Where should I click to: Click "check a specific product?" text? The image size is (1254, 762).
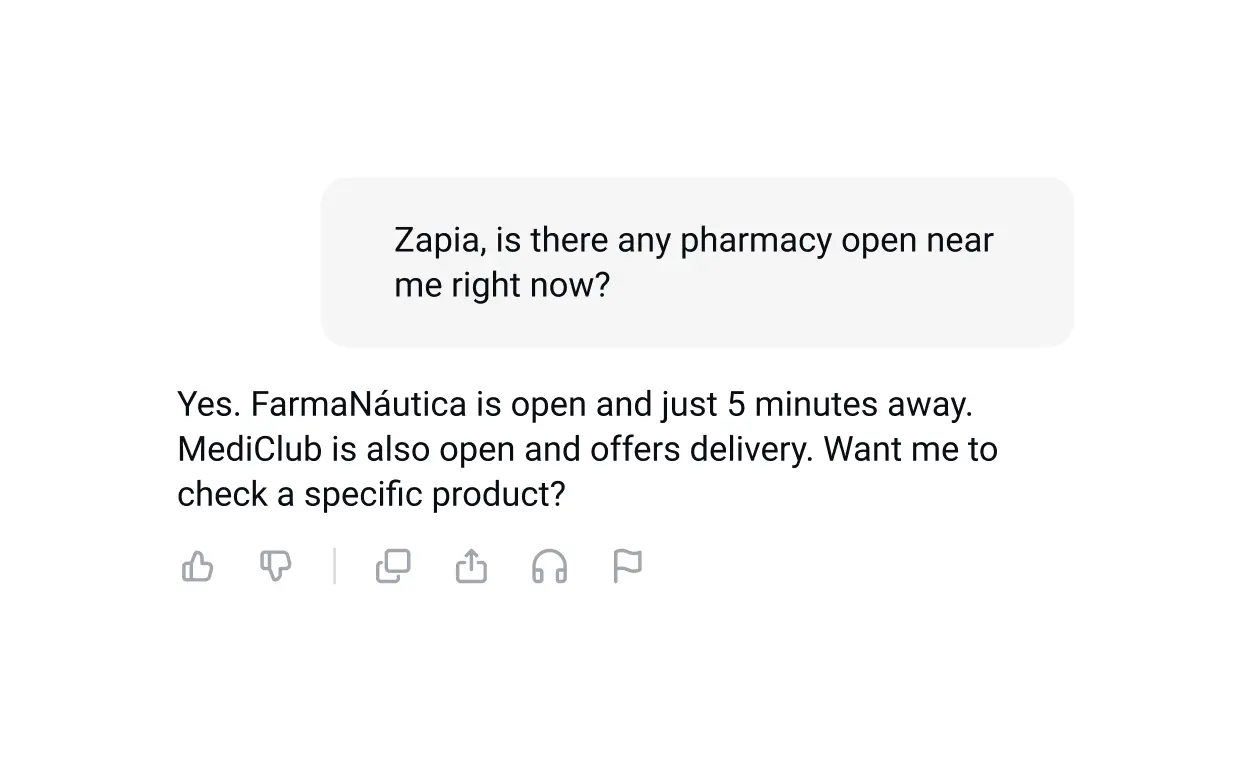tap(371, 495)
